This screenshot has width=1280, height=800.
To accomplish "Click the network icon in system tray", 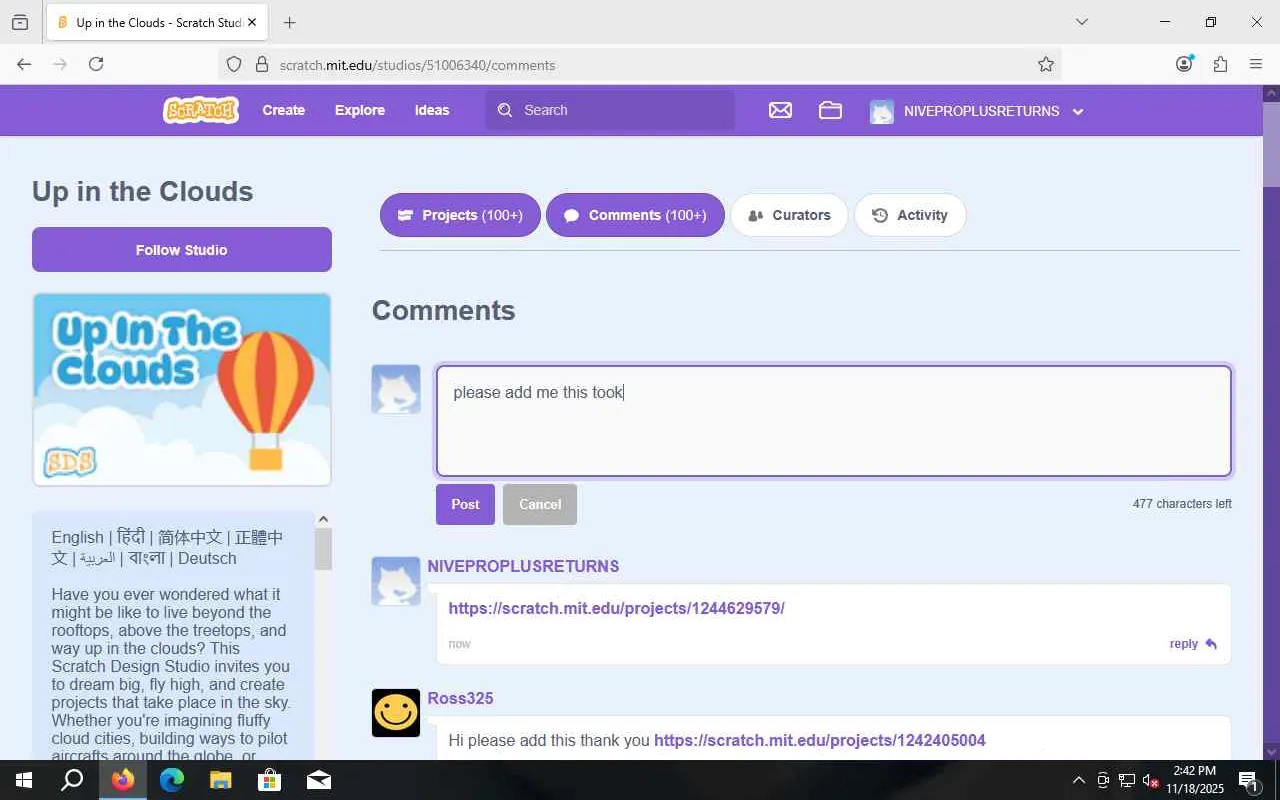I will pos(1127,780).
